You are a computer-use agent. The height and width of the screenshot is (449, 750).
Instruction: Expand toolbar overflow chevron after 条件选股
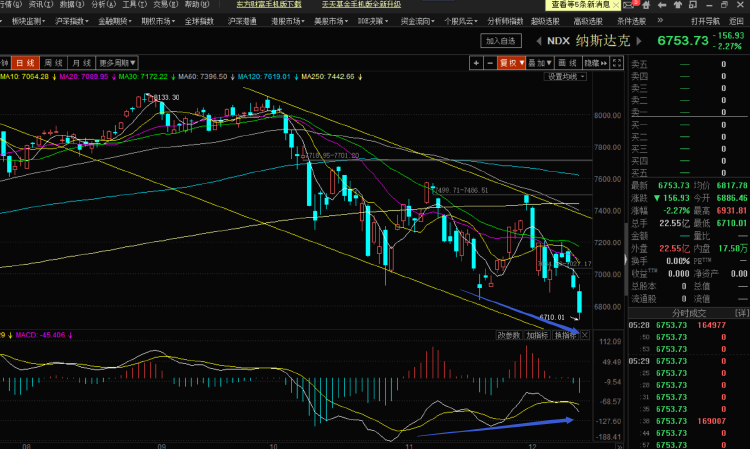pos(661,21)
